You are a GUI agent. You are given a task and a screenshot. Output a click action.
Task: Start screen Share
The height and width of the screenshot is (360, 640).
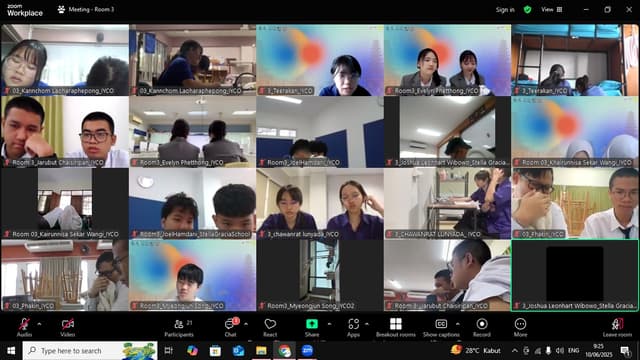312,327
